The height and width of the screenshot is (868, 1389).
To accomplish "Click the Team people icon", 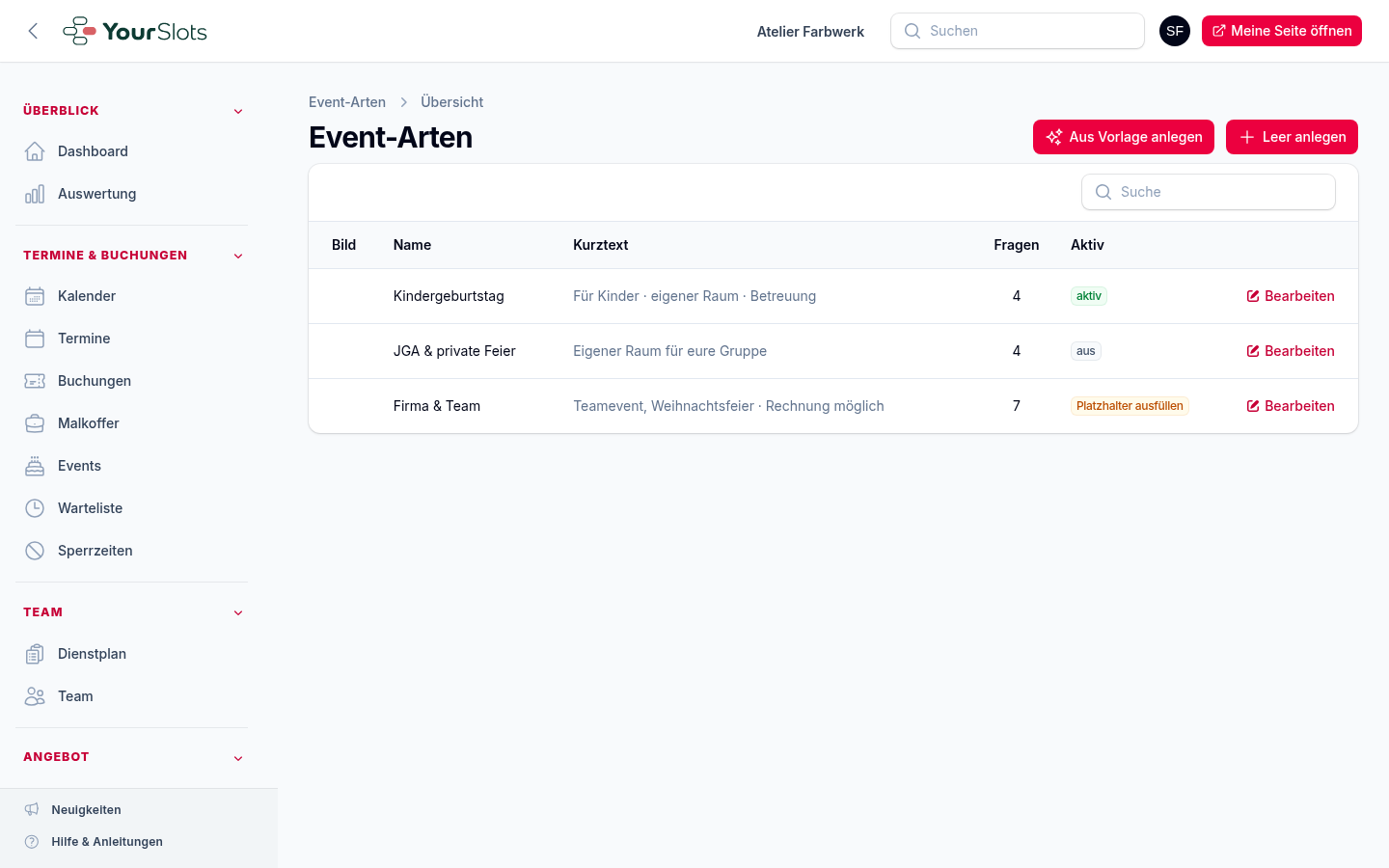I will [x=35, y=696].
